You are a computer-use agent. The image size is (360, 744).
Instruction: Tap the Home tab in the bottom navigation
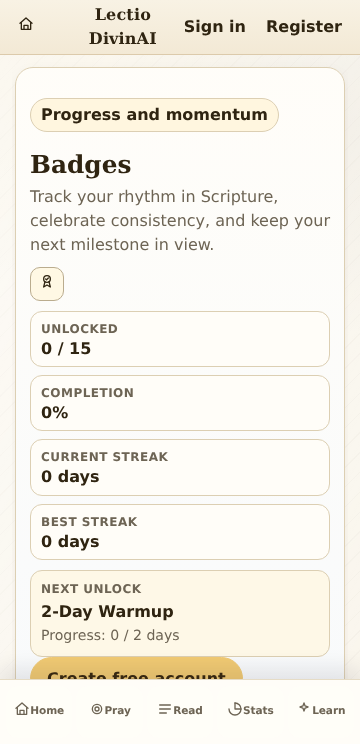pos(39,710)
